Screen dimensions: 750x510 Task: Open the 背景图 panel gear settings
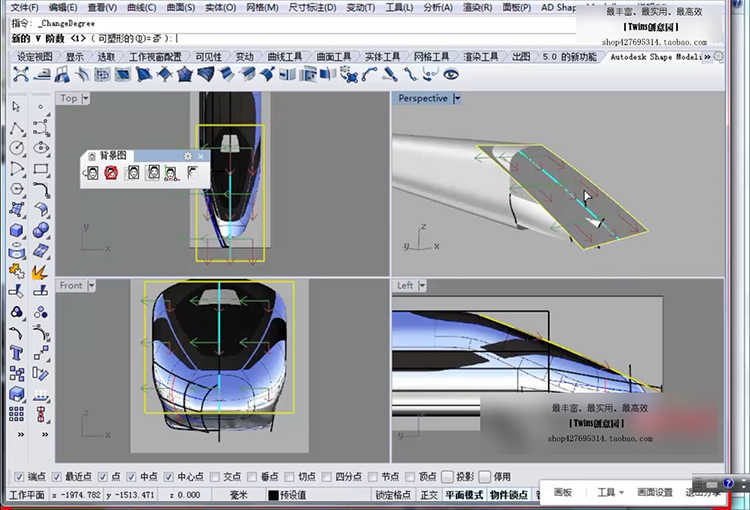[x=187, y=156]
